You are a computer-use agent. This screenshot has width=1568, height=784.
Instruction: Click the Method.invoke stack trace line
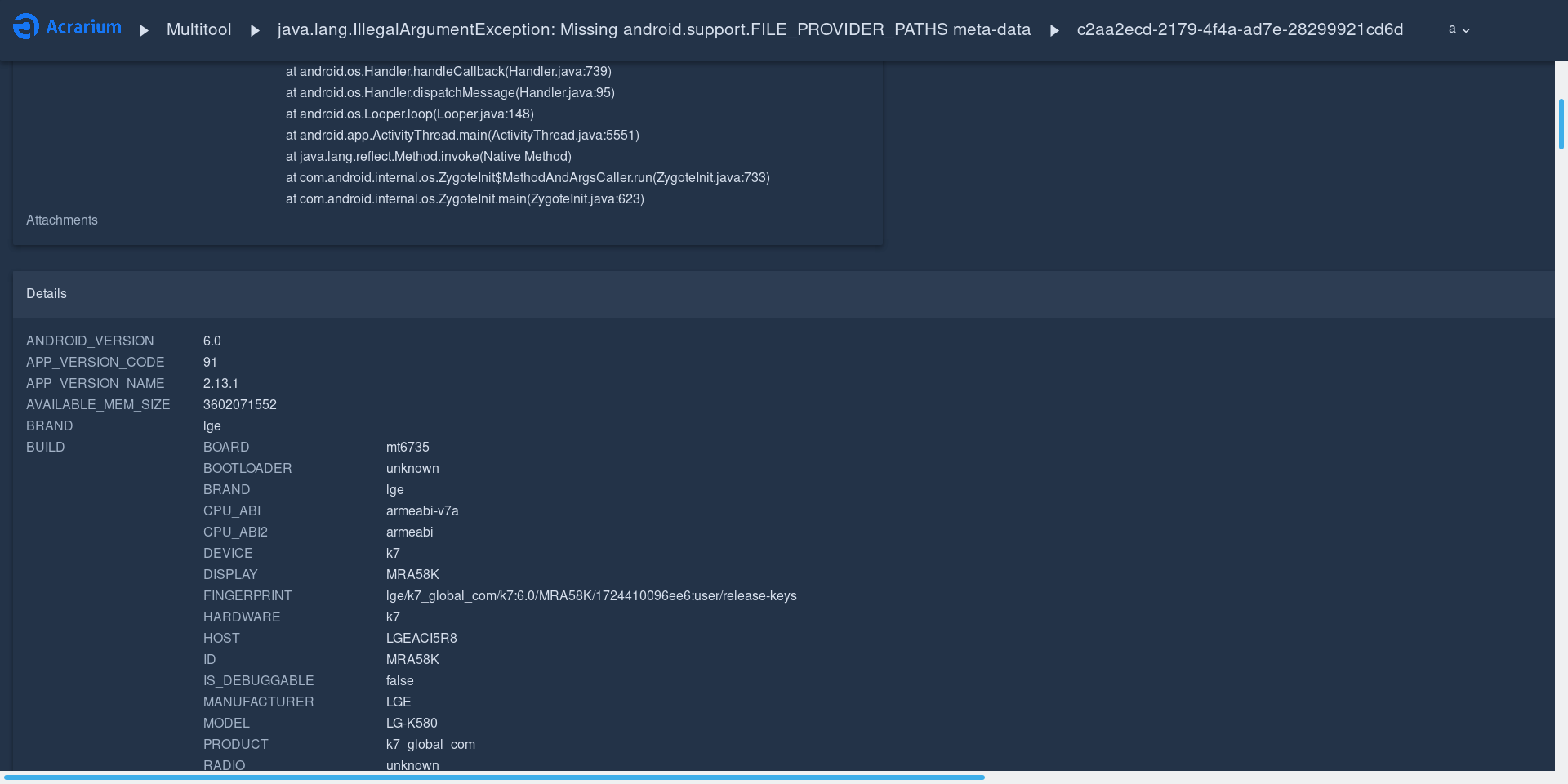tap(429, 157)
